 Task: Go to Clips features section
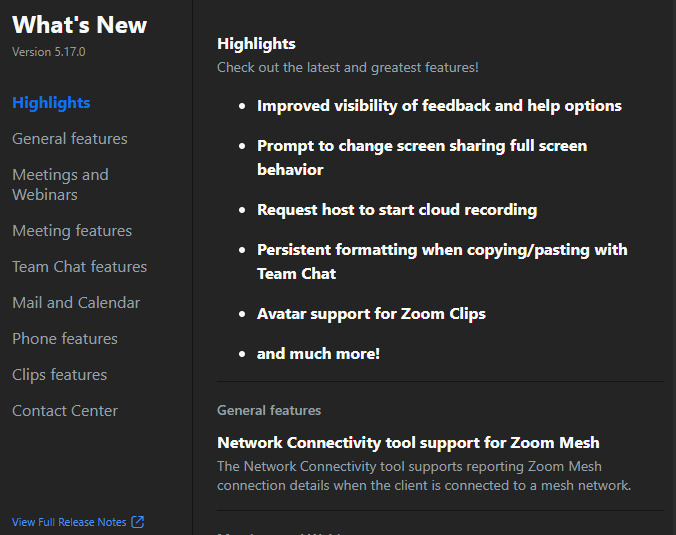click(59, 375)
